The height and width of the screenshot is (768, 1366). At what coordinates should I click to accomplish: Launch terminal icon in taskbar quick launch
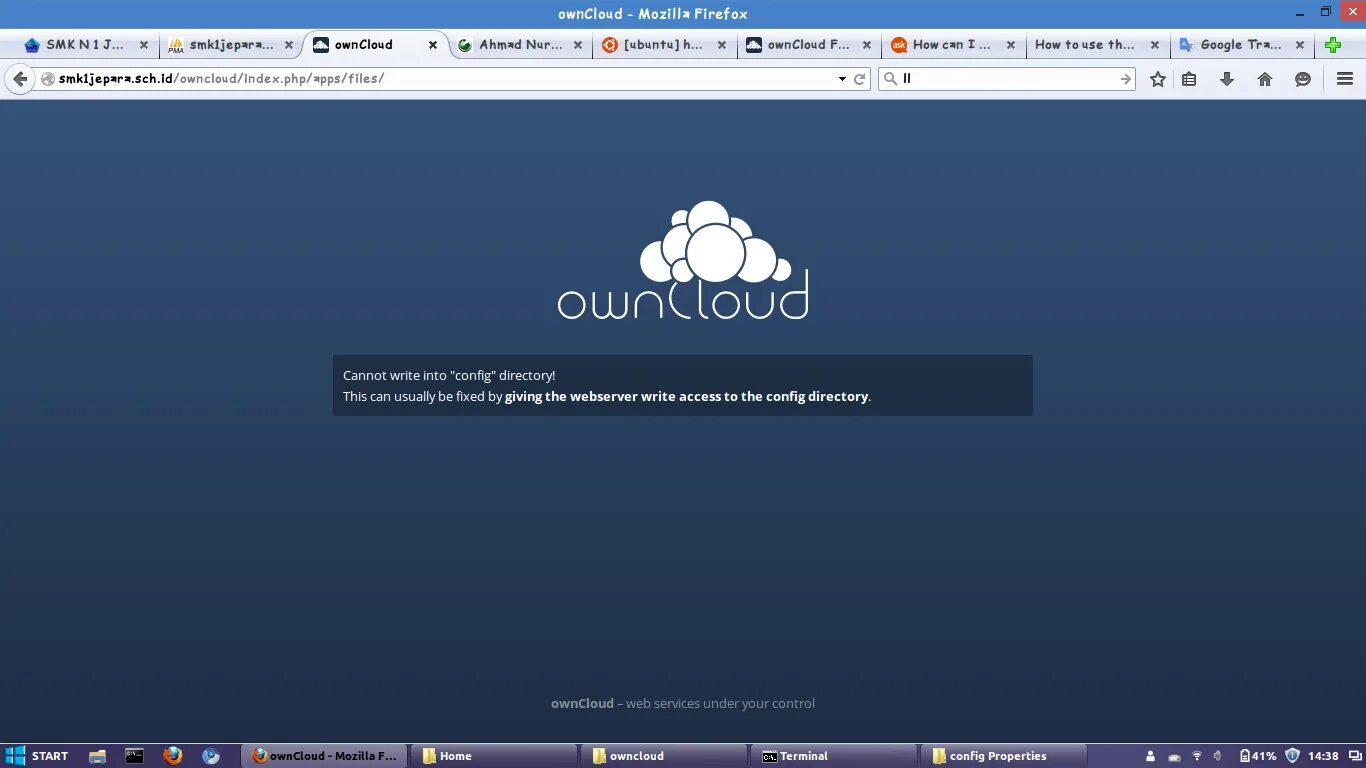coord(134,756)
